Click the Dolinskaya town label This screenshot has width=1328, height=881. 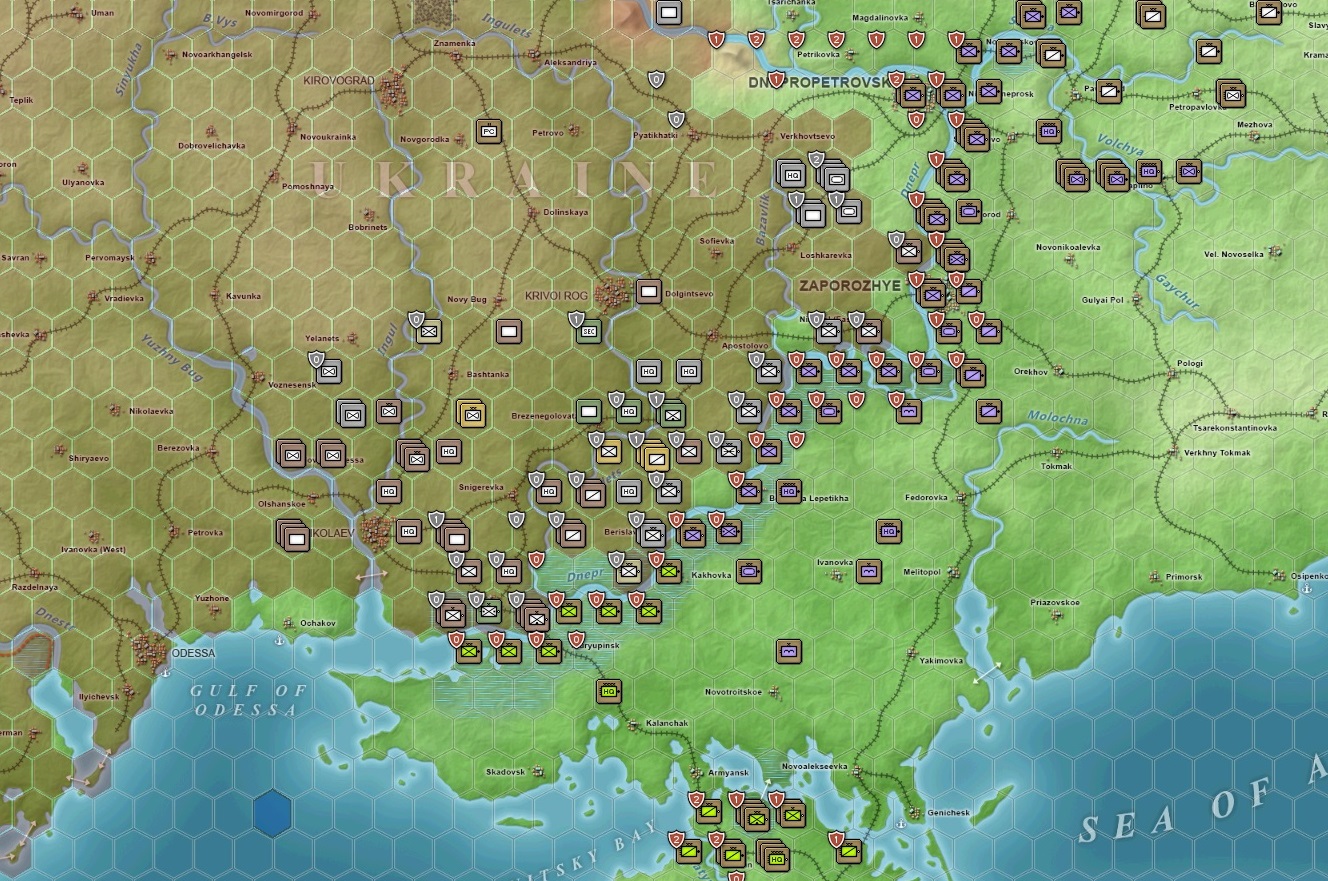coord(565,212)
